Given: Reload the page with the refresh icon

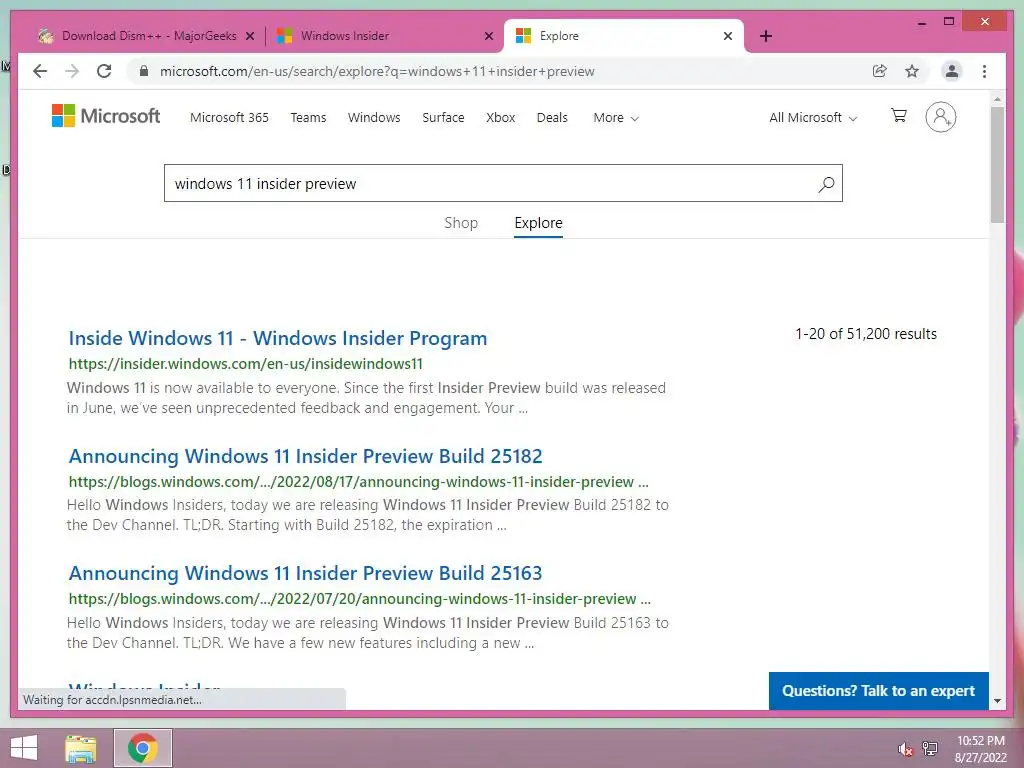Looking at the screenshot, I should point(104,71).
